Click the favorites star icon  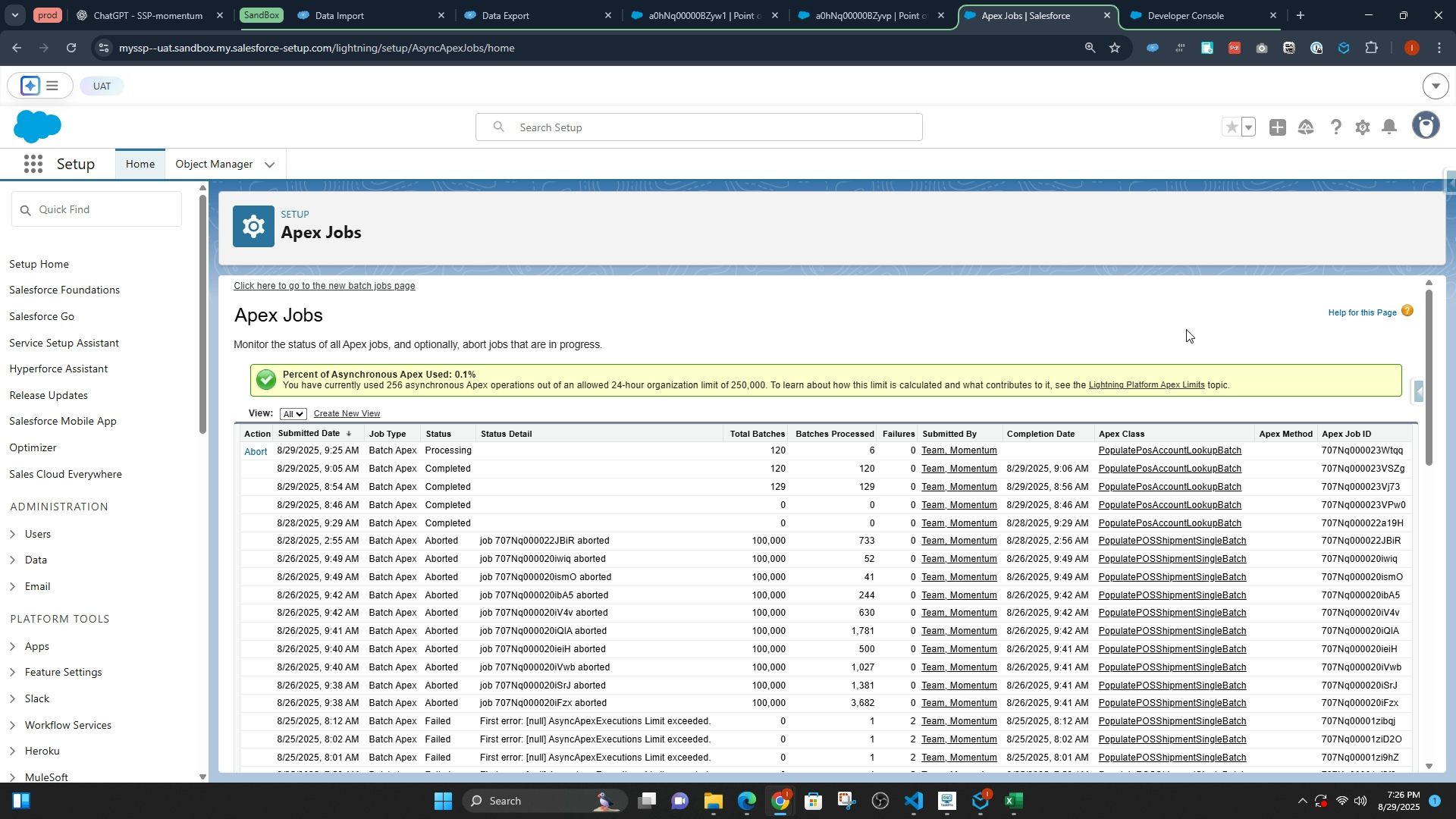tap(1232, 127)
